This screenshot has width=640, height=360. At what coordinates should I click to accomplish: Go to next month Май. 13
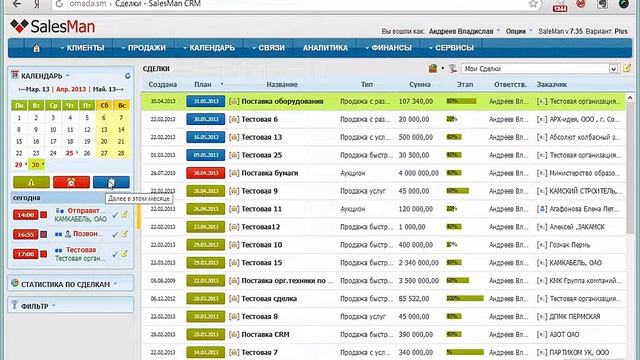pyautogui.click(x=108, y=89)
